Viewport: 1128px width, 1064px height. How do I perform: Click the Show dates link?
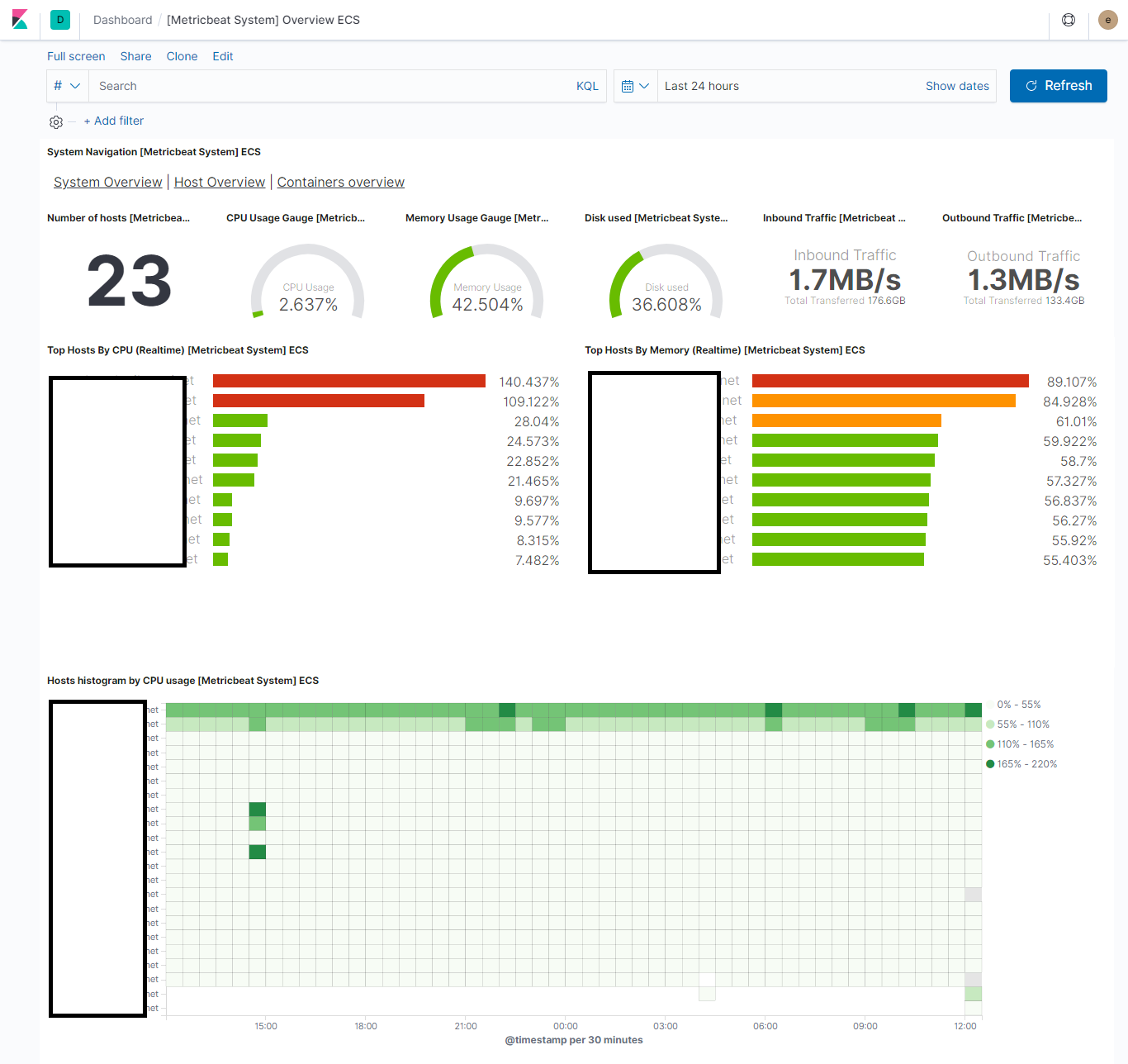coord(957,86)
